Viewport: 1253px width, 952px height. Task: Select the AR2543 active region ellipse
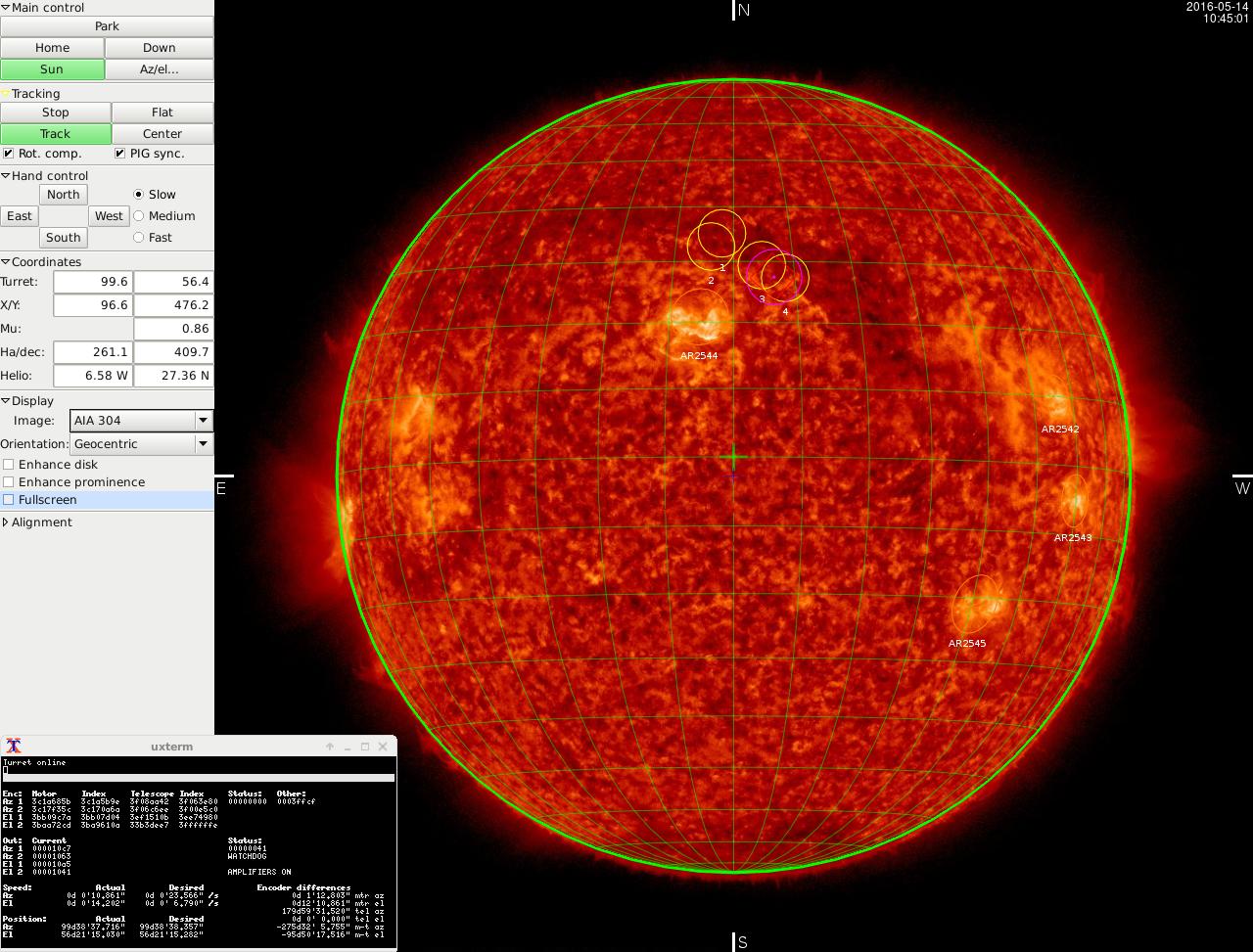[1074, 500]
